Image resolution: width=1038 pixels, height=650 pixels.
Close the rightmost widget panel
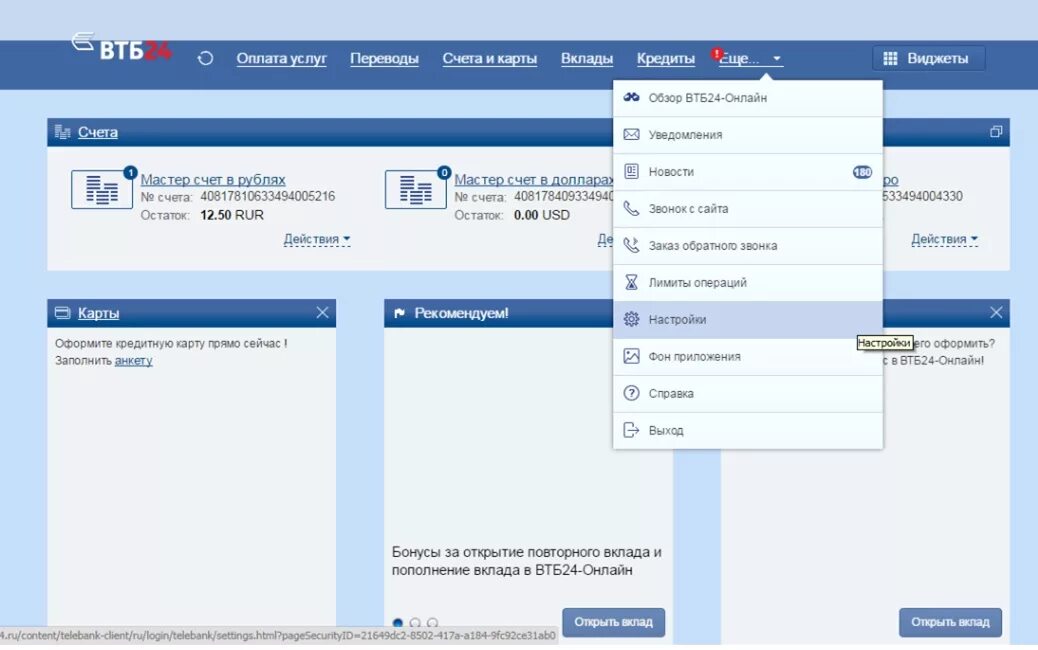996,312
